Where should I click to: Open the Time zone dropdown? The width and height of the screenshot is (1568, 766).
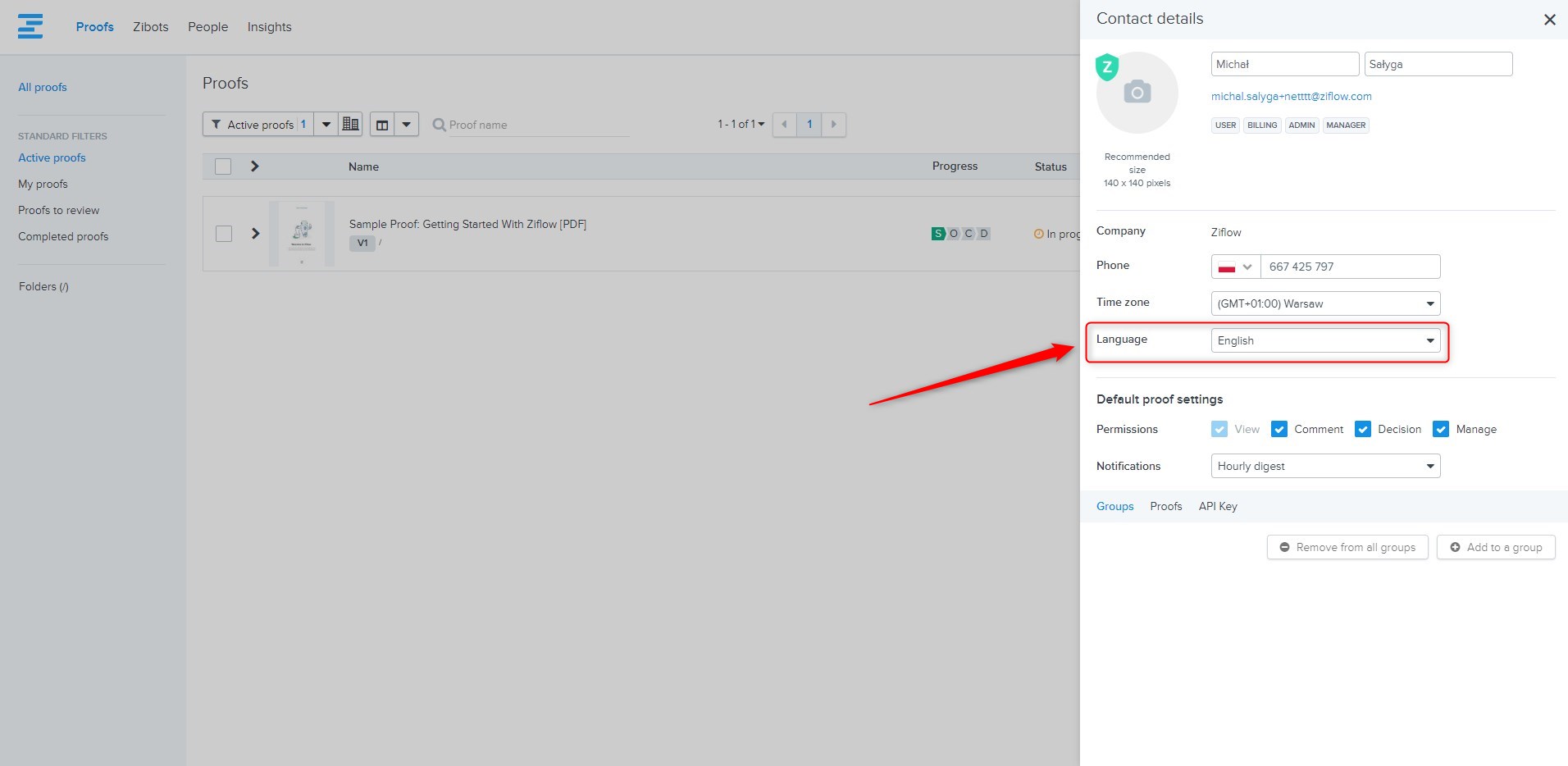1325,303
